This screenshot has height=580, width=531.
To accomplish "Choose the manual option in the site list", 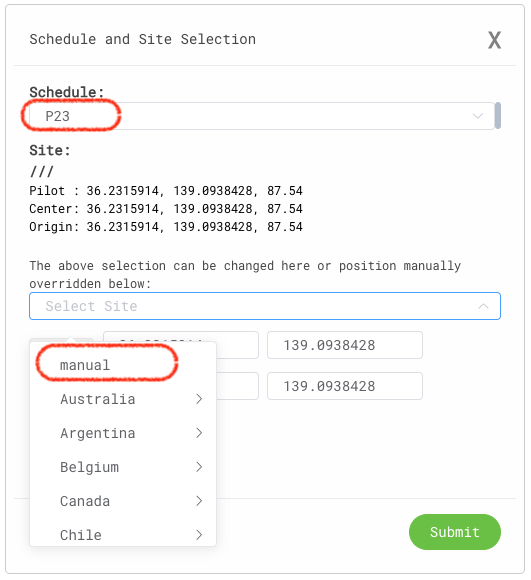I will click(x=123, y=365).
